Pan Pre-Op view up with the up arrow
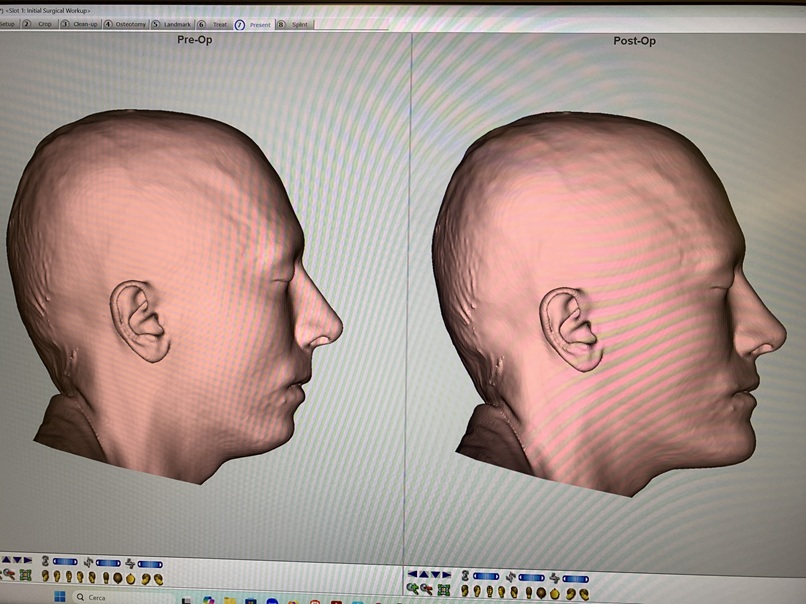Image resolution: width=806 pixels, height=604 pixels. (6, 560)
